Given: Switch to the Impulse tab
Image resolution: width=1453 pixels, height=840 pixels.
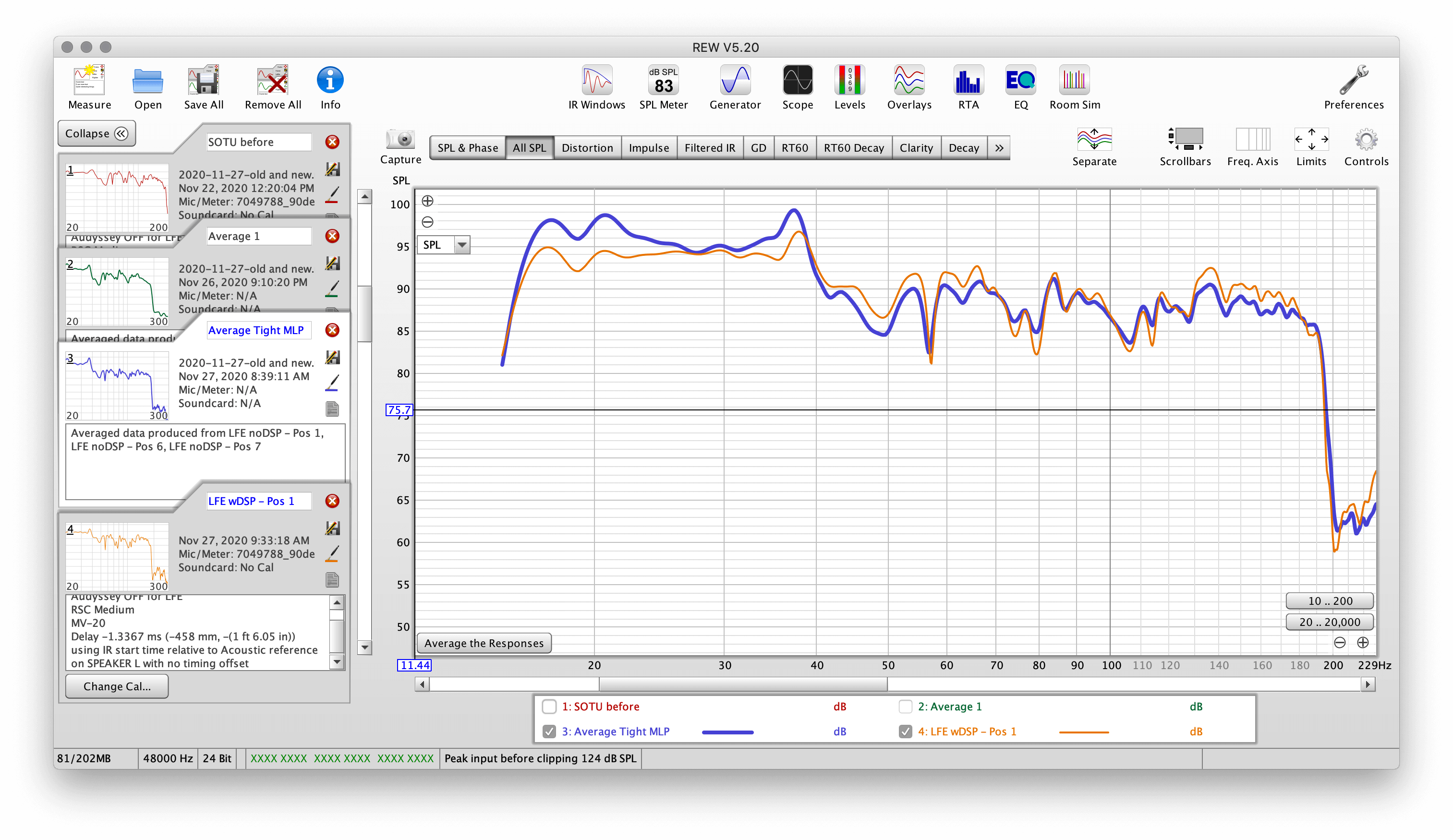Looking at the screenshot, I should pyautogui.click(x=649, y=147).
